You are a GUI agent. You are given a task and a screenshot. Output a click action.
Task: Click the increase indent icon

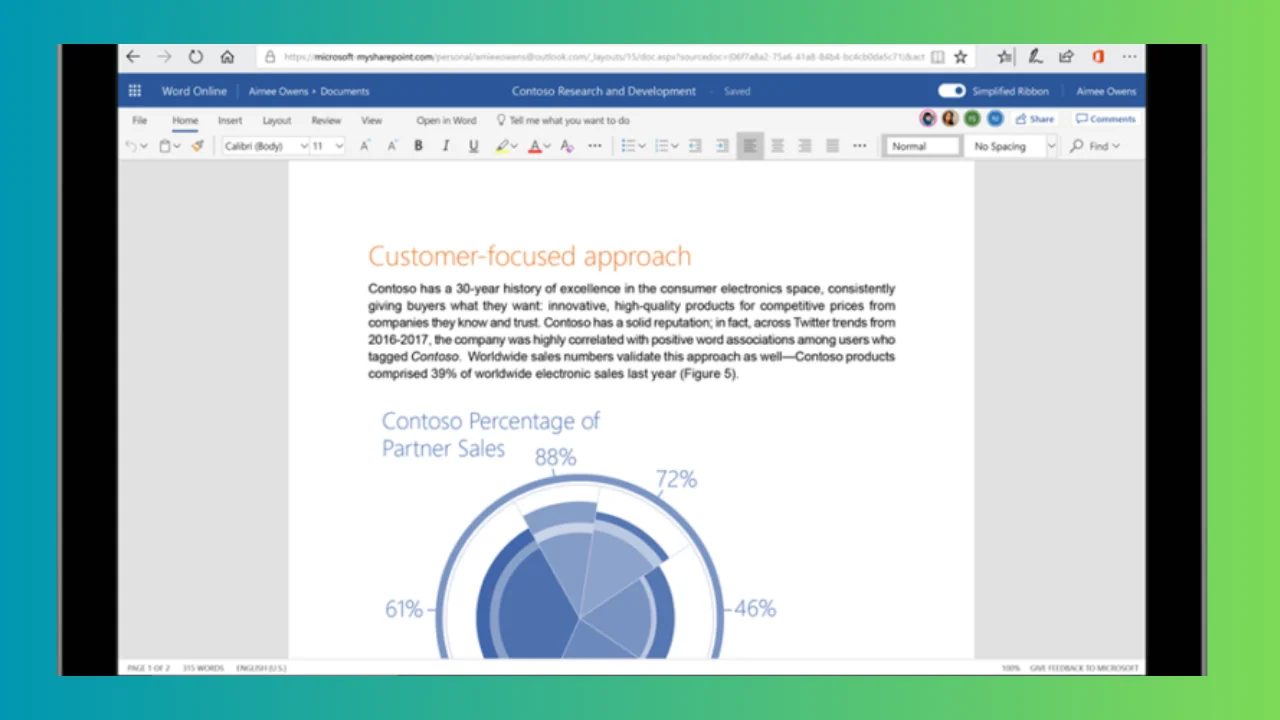click(722, 146)
